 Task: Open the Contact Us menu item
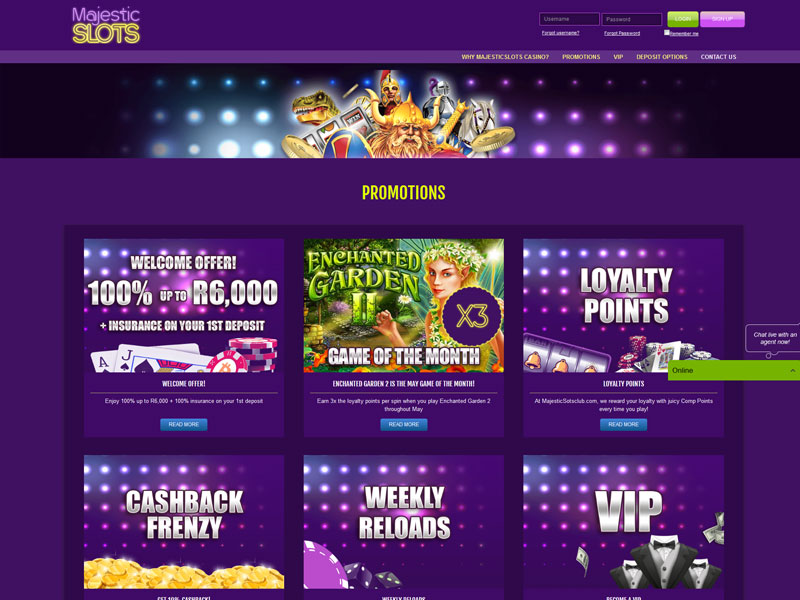[x=718, y=57]
